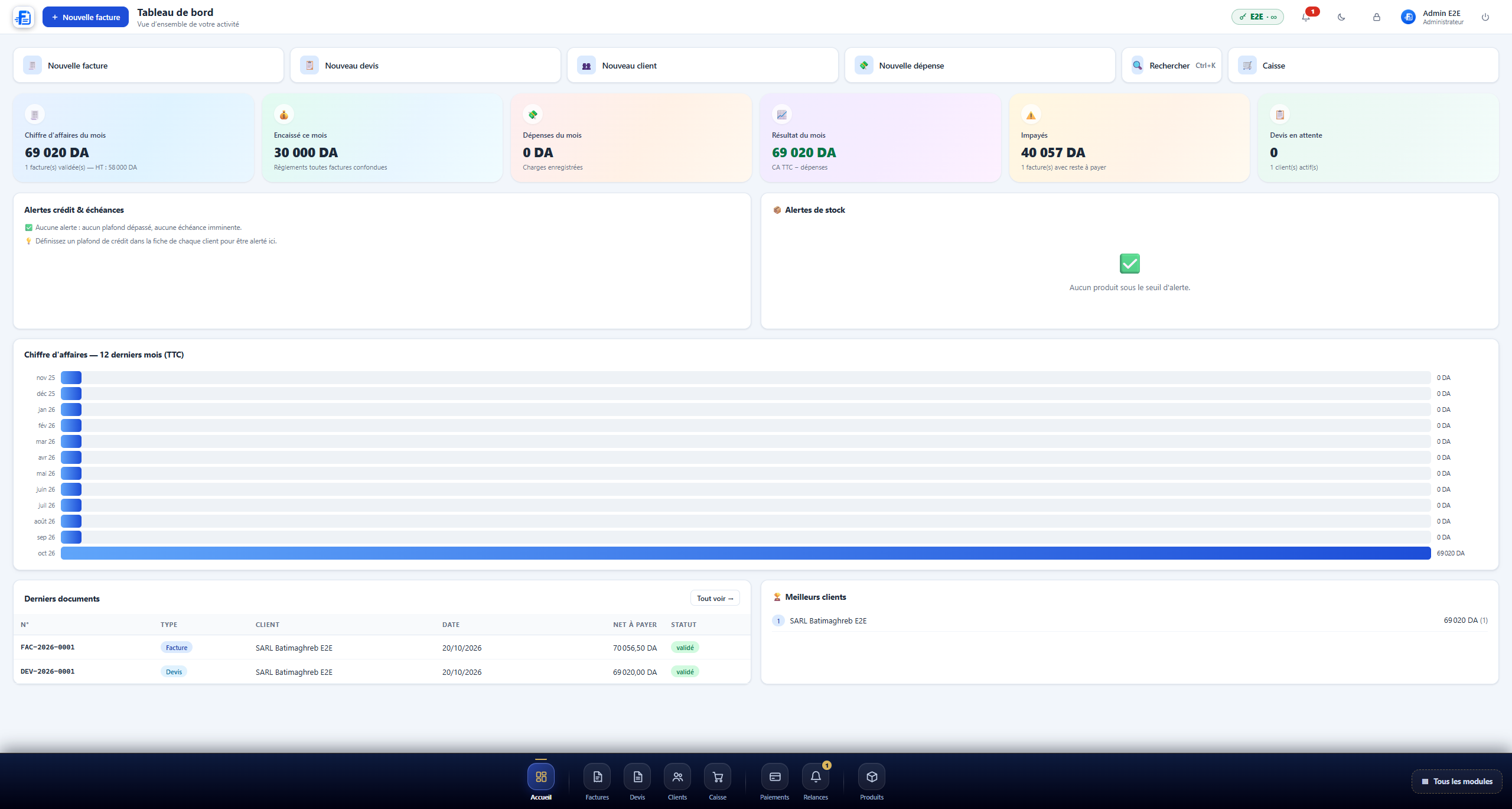Image resolution: width=1512 pixels, height=809 pixels.
Task: Click the Impayés warning icon
Action: pyautogui.click(x=1031, y=115)
